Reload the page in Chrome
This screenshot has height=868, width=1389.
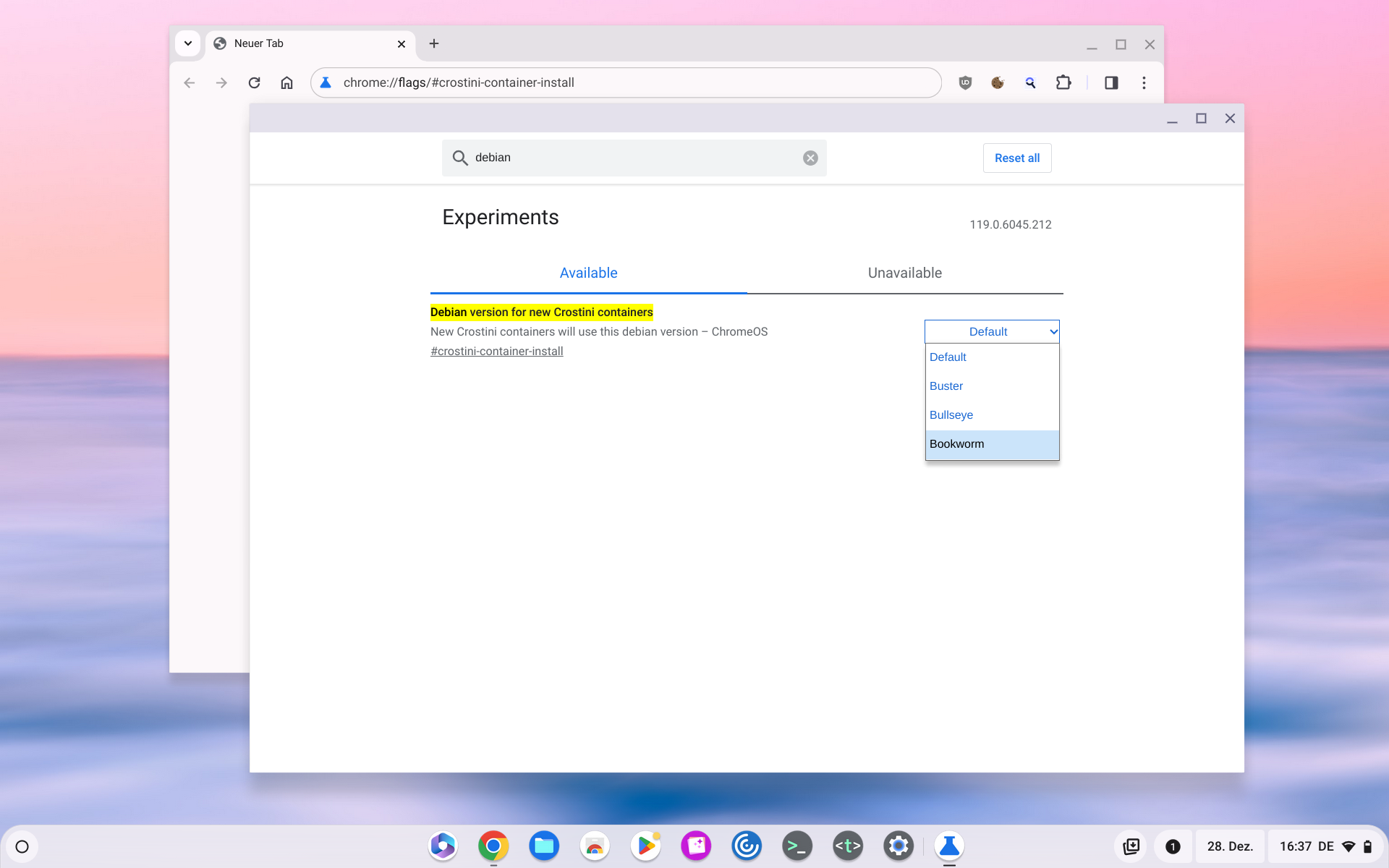click(254, 82)
